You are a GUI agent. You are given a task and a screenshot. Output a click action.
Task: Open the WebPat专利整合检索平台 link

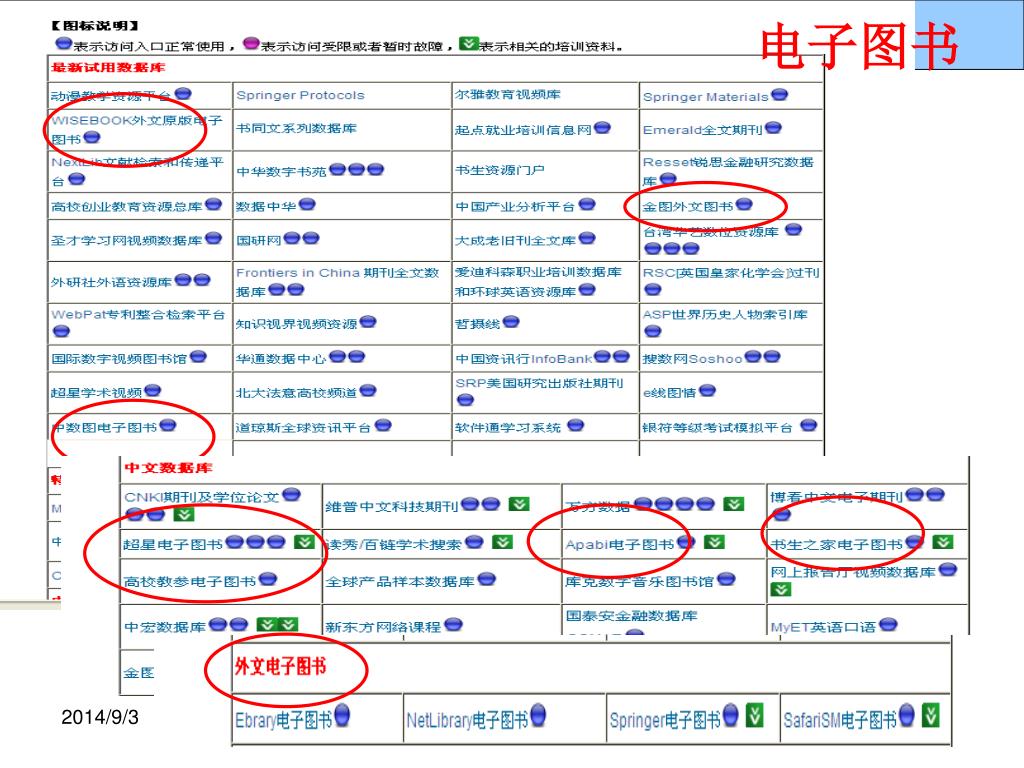point(138,315)
